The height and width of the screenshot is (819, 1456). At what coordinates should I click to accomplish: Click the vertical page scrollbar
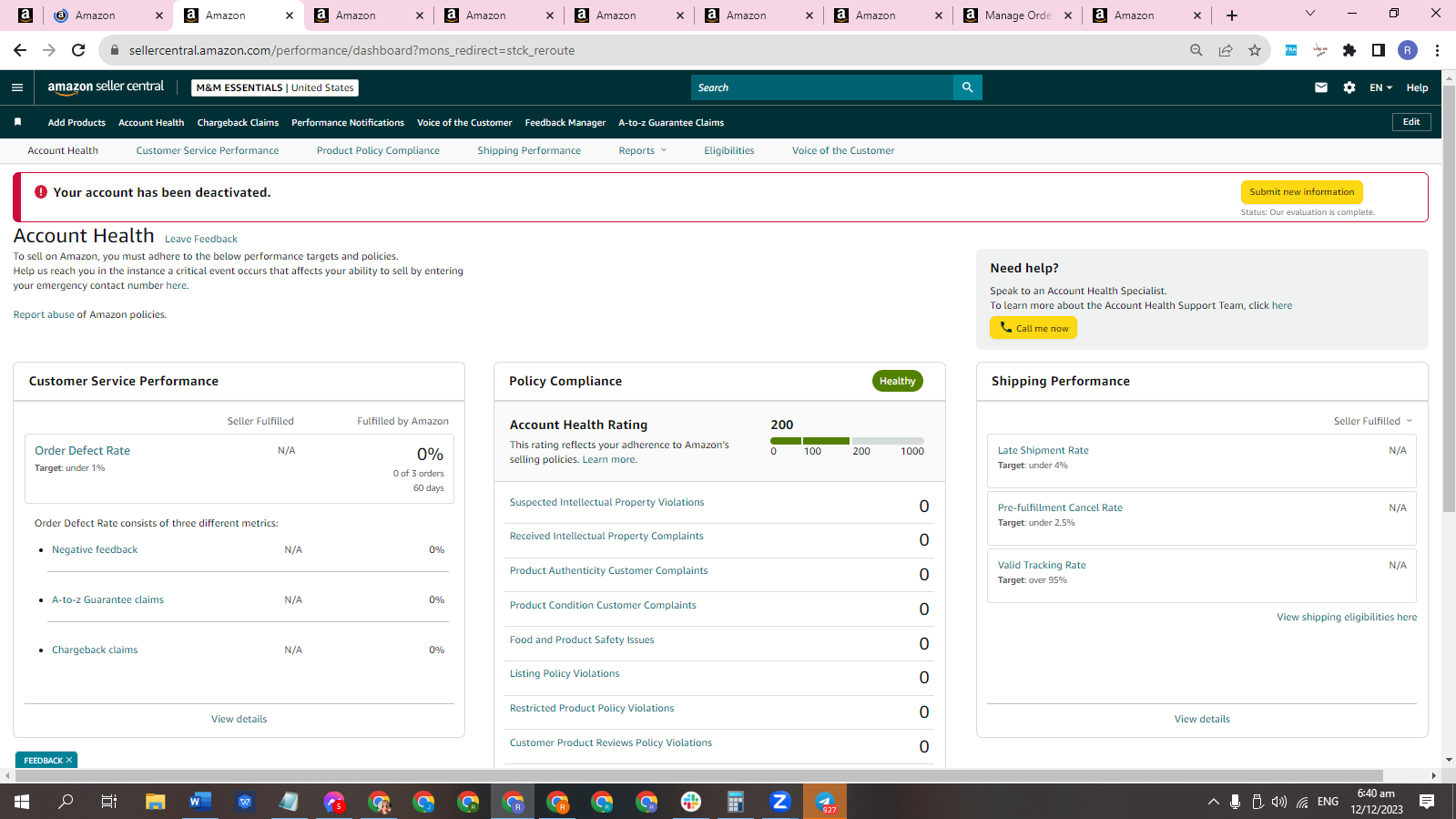click(1449, 301)
